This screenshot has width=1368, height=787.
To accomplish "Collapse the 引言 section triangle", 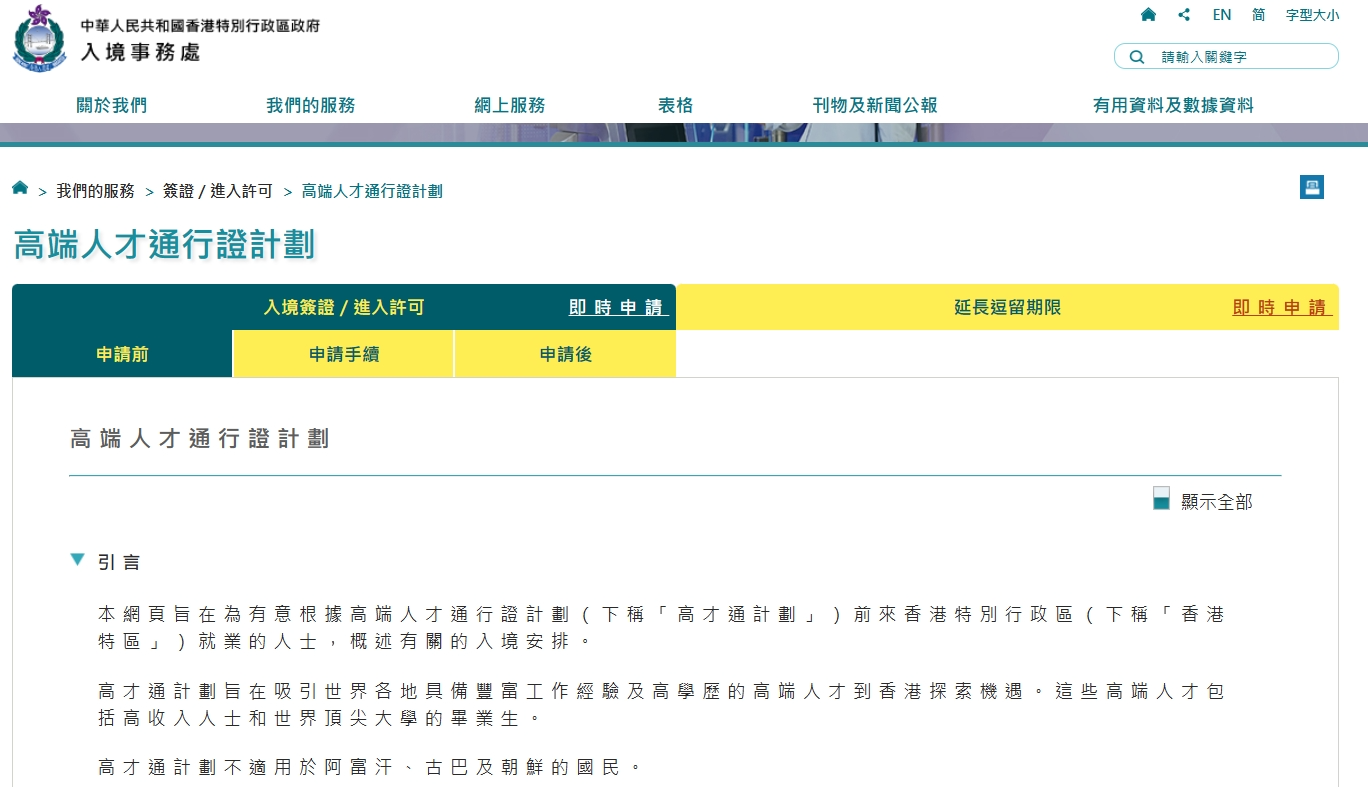I will [x=77, y=560].
